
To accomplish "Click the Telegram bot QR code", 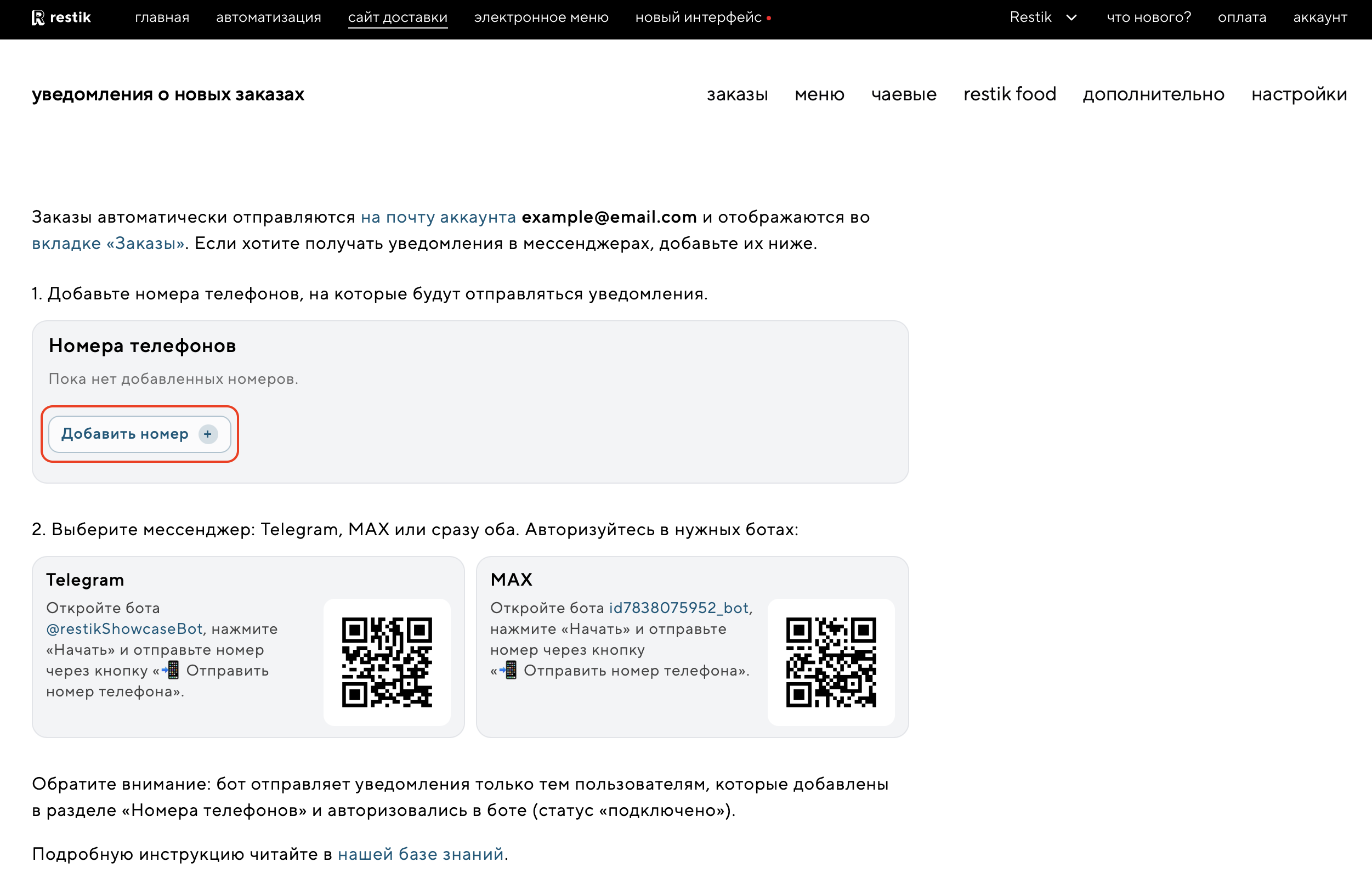I will click(387, 662).
